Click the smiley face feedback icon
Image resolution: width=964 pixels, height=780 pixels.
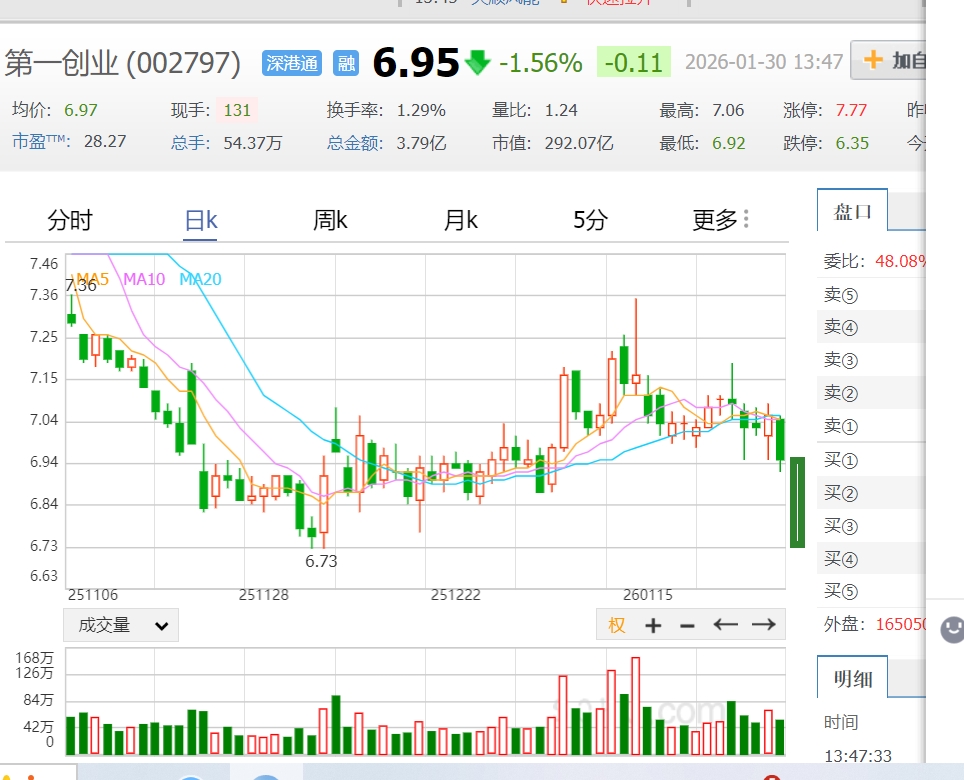click(953, 629)
